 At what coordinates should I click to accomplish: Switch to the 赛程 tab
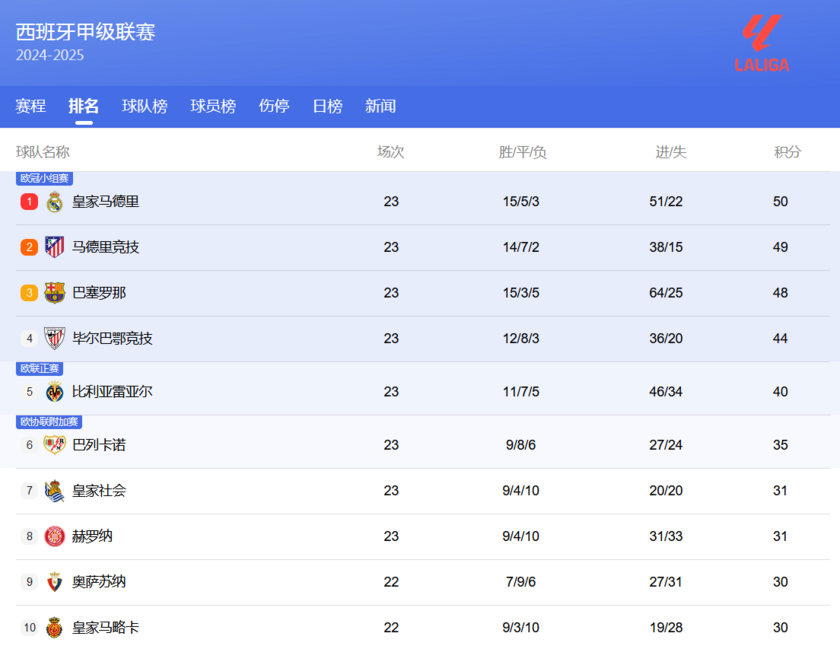(x=30, y=106)
